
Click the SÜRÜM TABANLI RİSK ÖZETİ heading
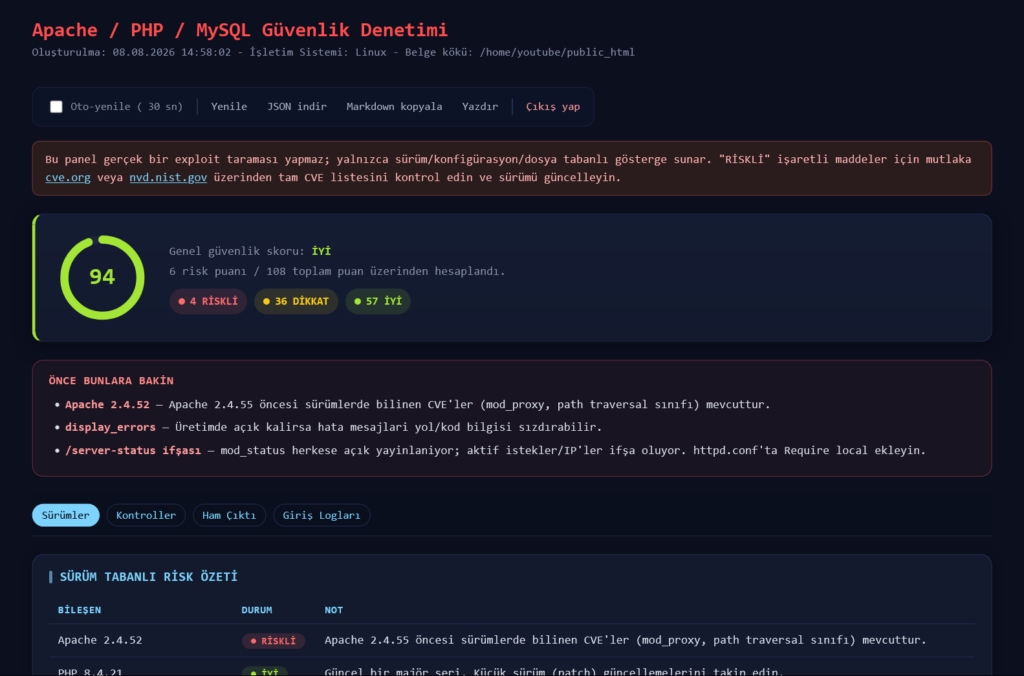click(x=148, y=577)
